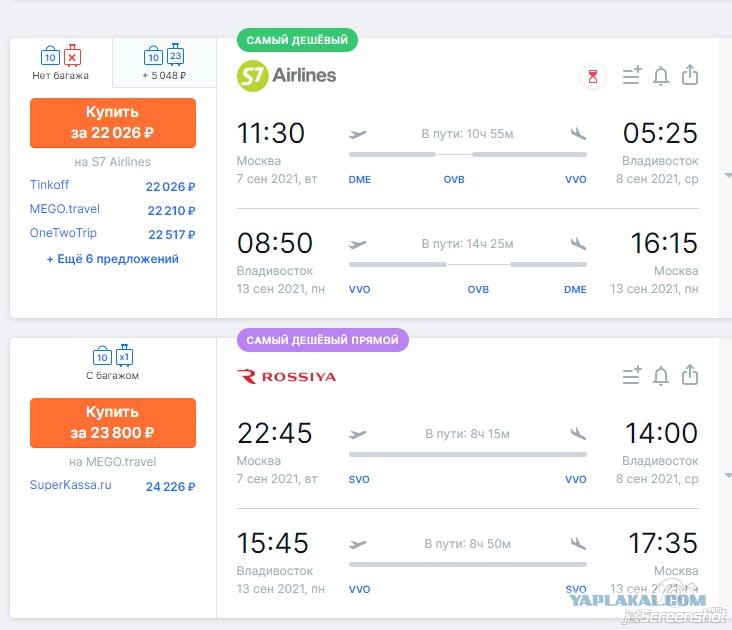Subscribe to price alerts with the S7 bell icon
Screen dimensions: 732x630
[661, 76]
